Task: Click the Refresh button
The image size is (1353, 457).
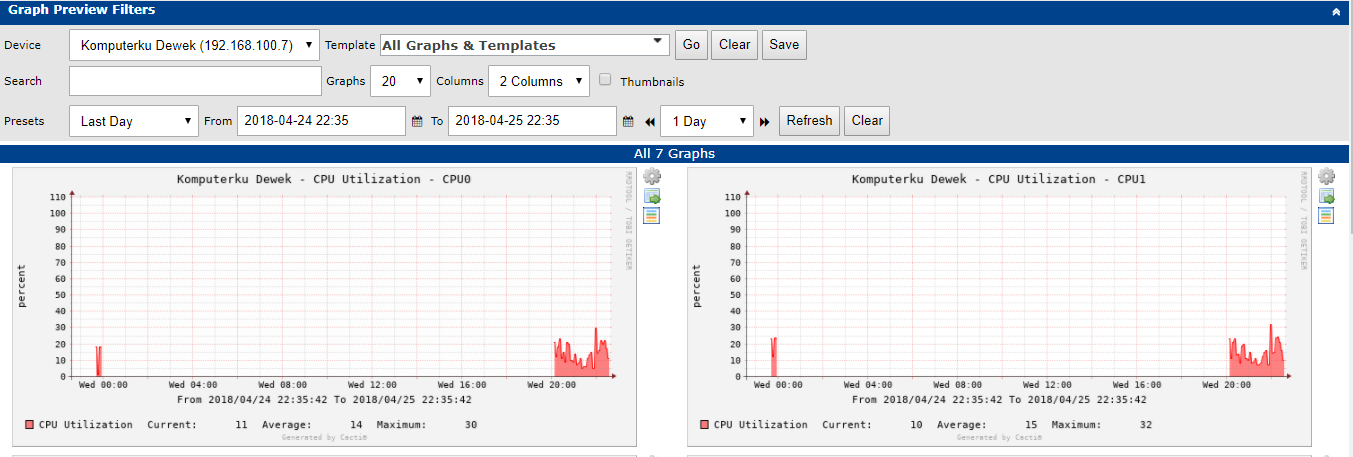Action: (809, 121)
